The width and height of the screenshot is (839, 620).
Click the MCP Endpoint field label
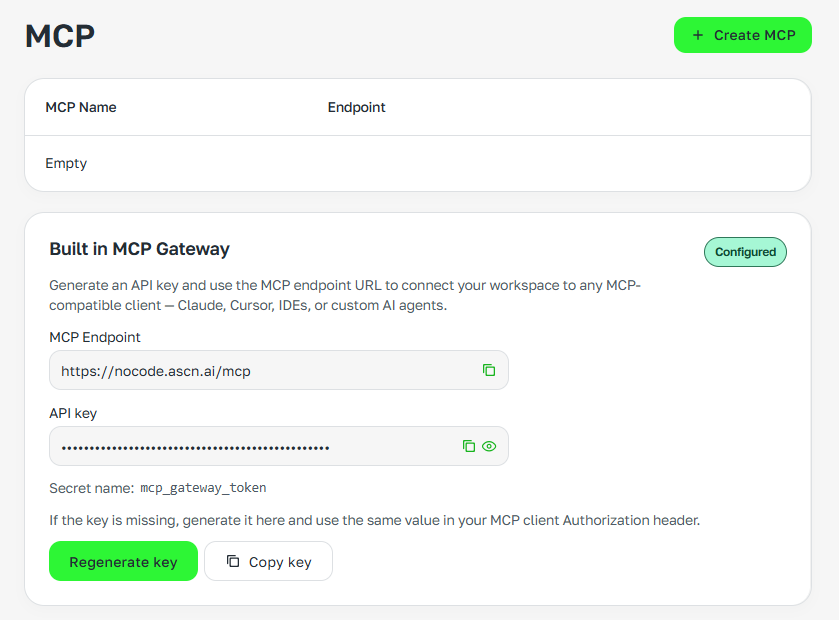(x=95, y=337)
